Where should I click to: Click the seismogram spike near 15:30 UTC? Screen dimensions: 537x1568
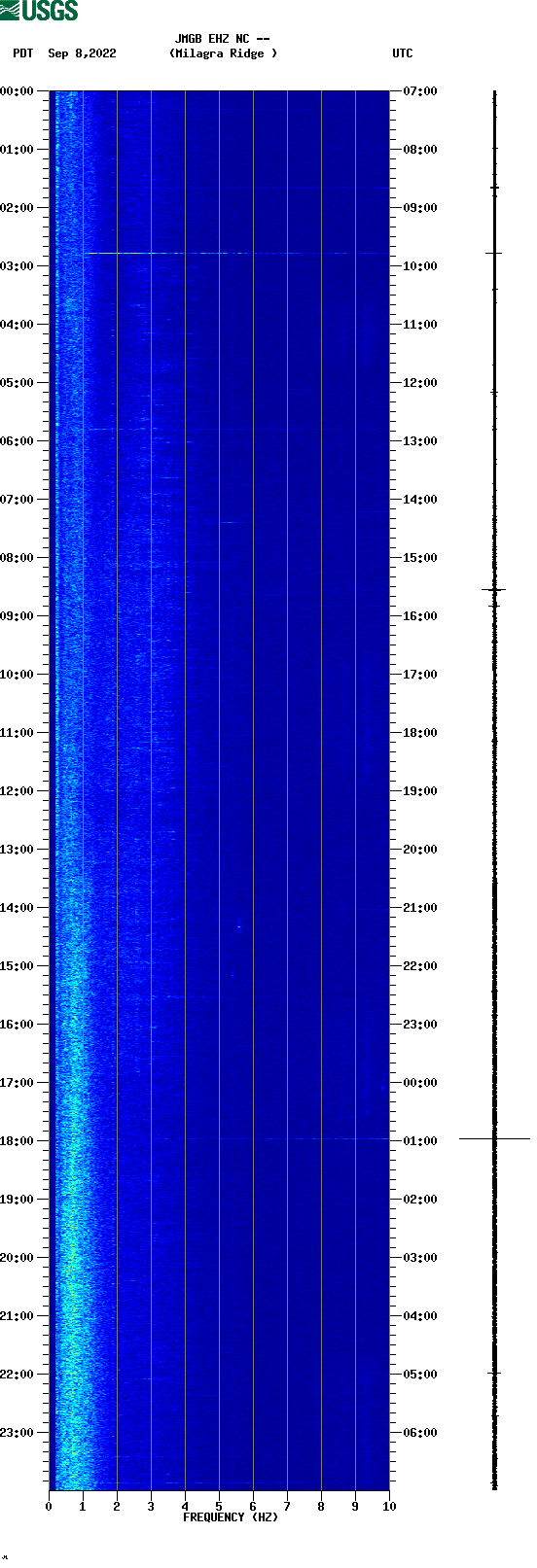pyautogui.click(x=494, y=589)
